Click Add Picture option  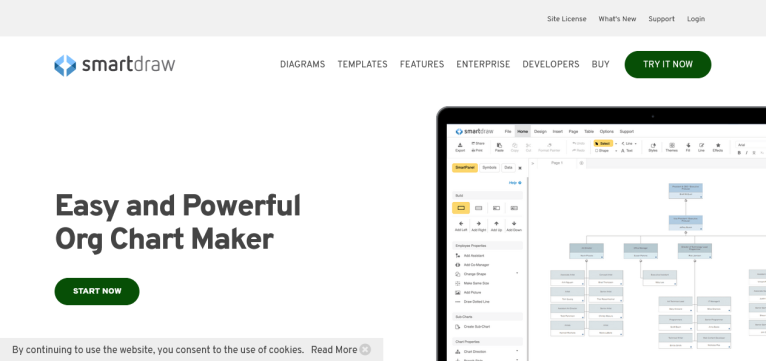click(x=468, y=293)
